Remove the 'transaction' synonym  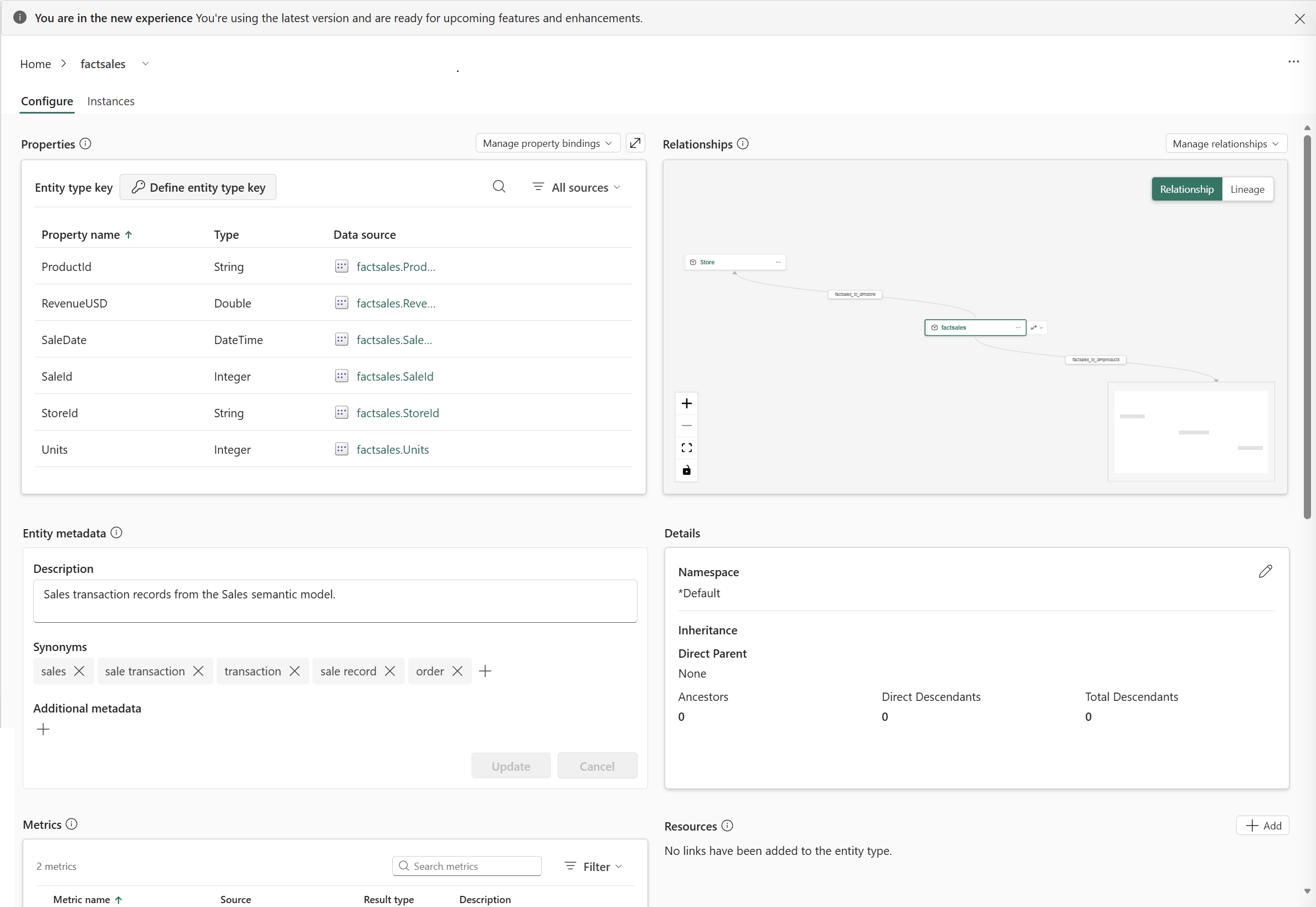coord(294,671)
